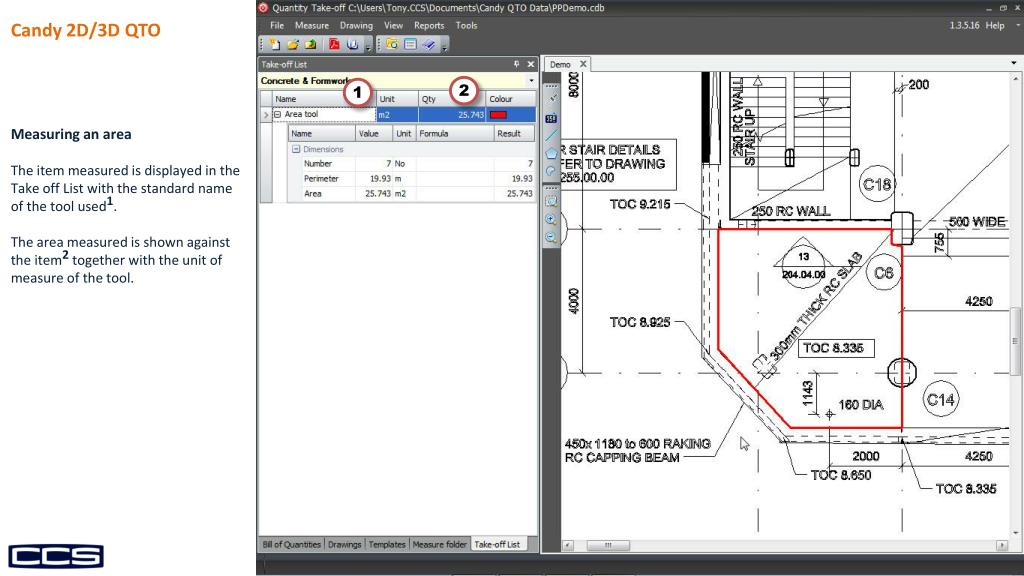Viewport: 1024px width, 576px height.
Task: Click the 25.743 quantity cell of Area tool
Action: 453,115
